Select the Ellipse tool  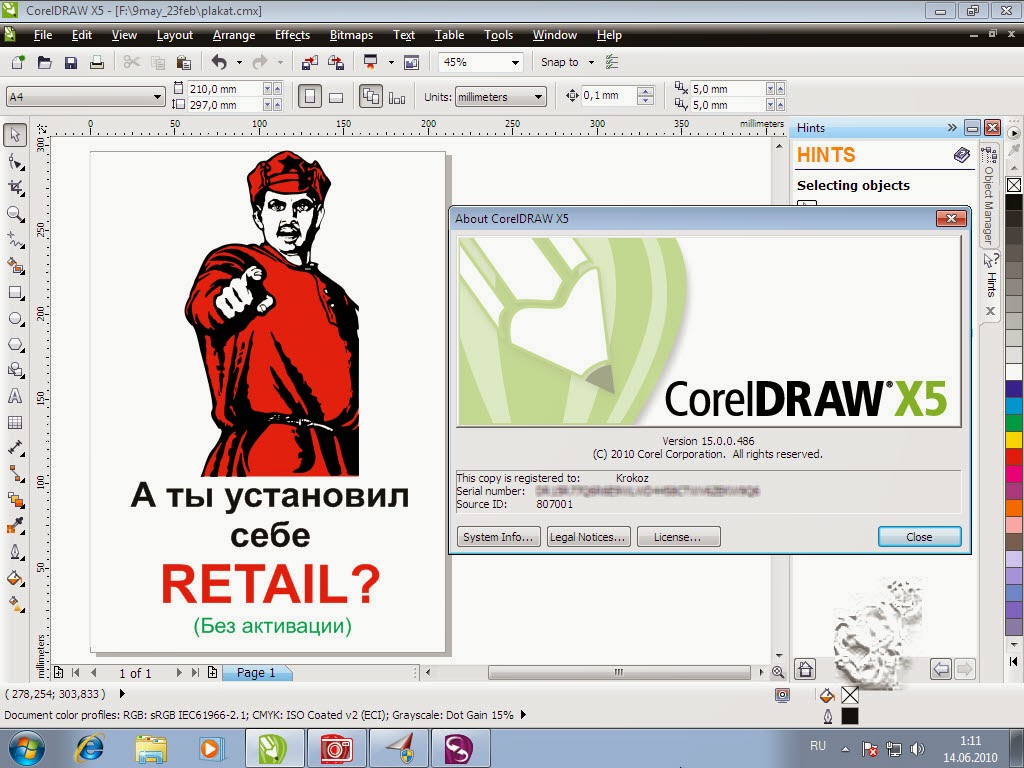click(x=15, y=319)
